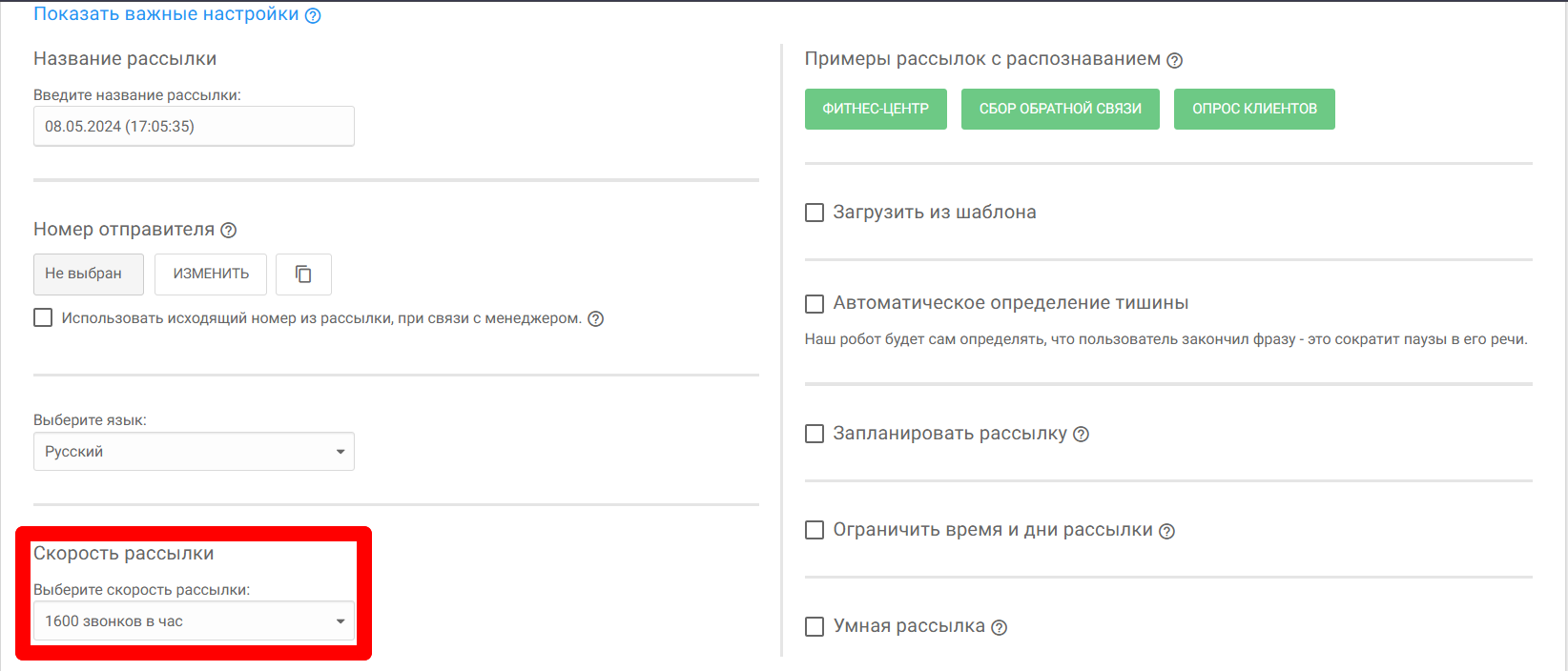Click help icon next to Запланировать рассылку

click(x=1081, y=434)
